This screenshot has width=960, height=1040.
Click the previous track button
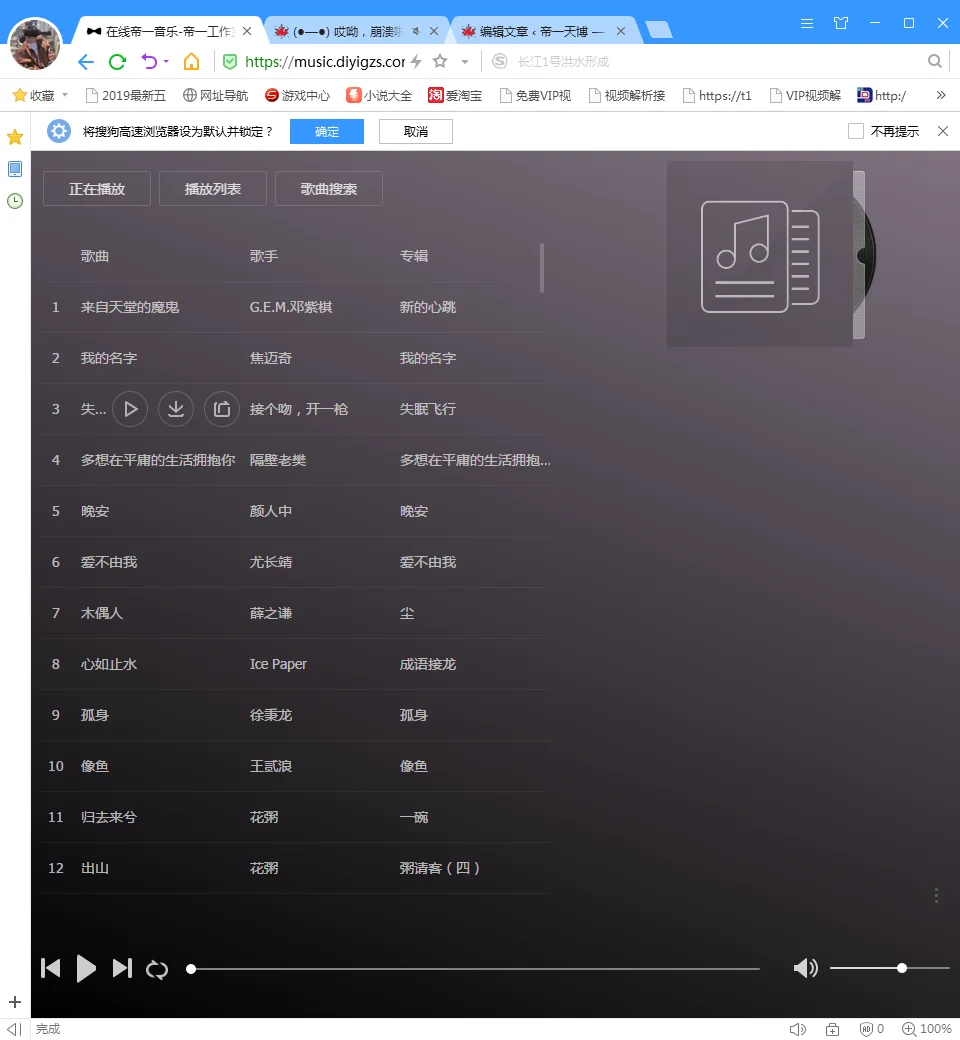tap(50, 968)
